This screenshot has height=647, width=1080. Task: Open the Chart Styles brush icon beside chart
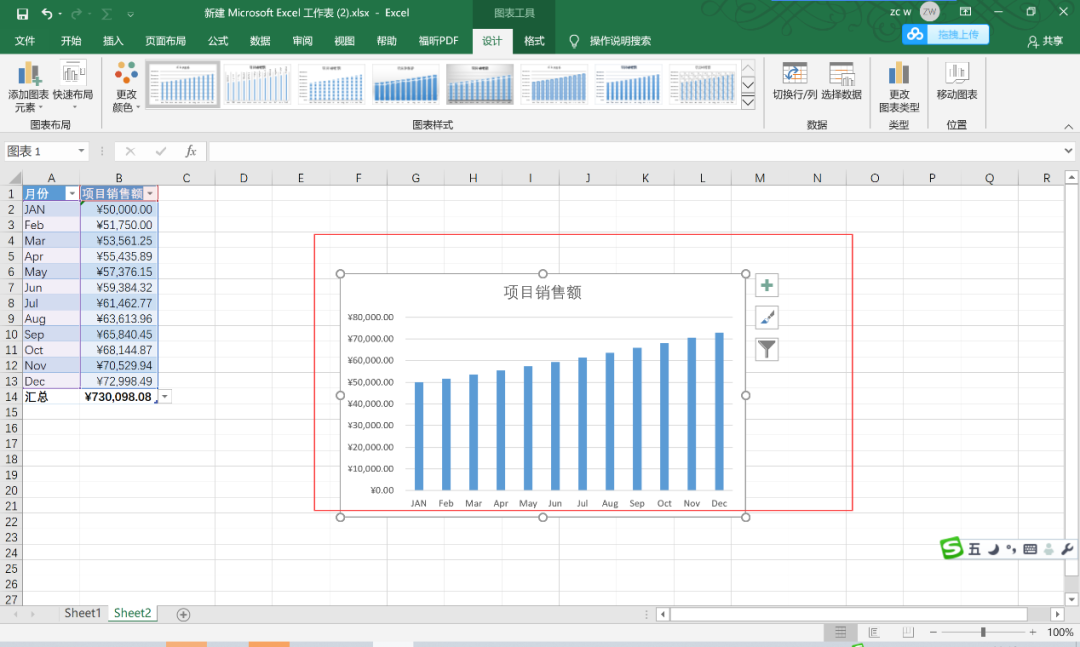click(x=766, y=317)
